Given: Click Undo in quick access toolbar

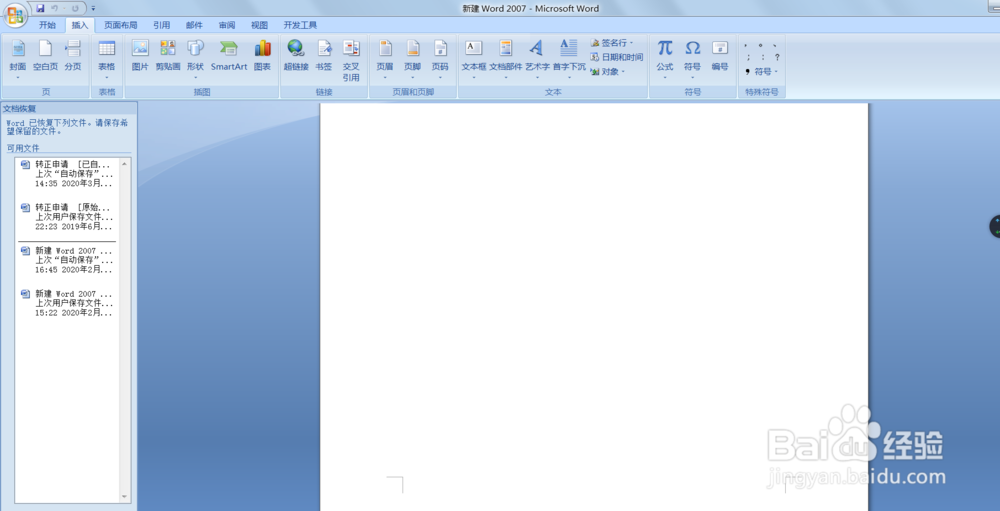Looking at the screenshot, I should (x=55, y=8).
